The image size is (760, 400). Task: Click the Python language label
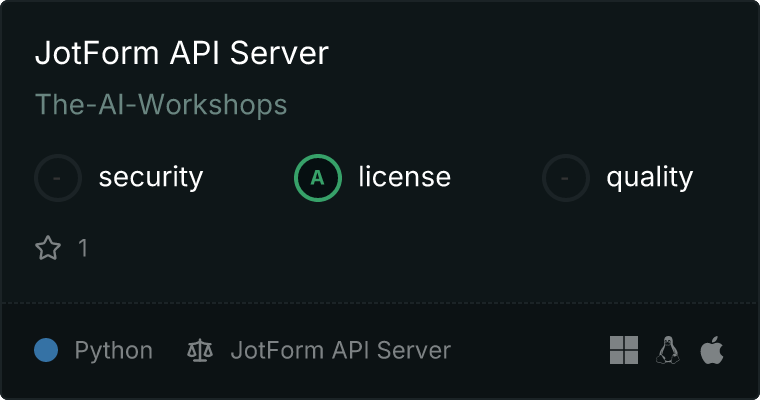click(x=114, y=351)
